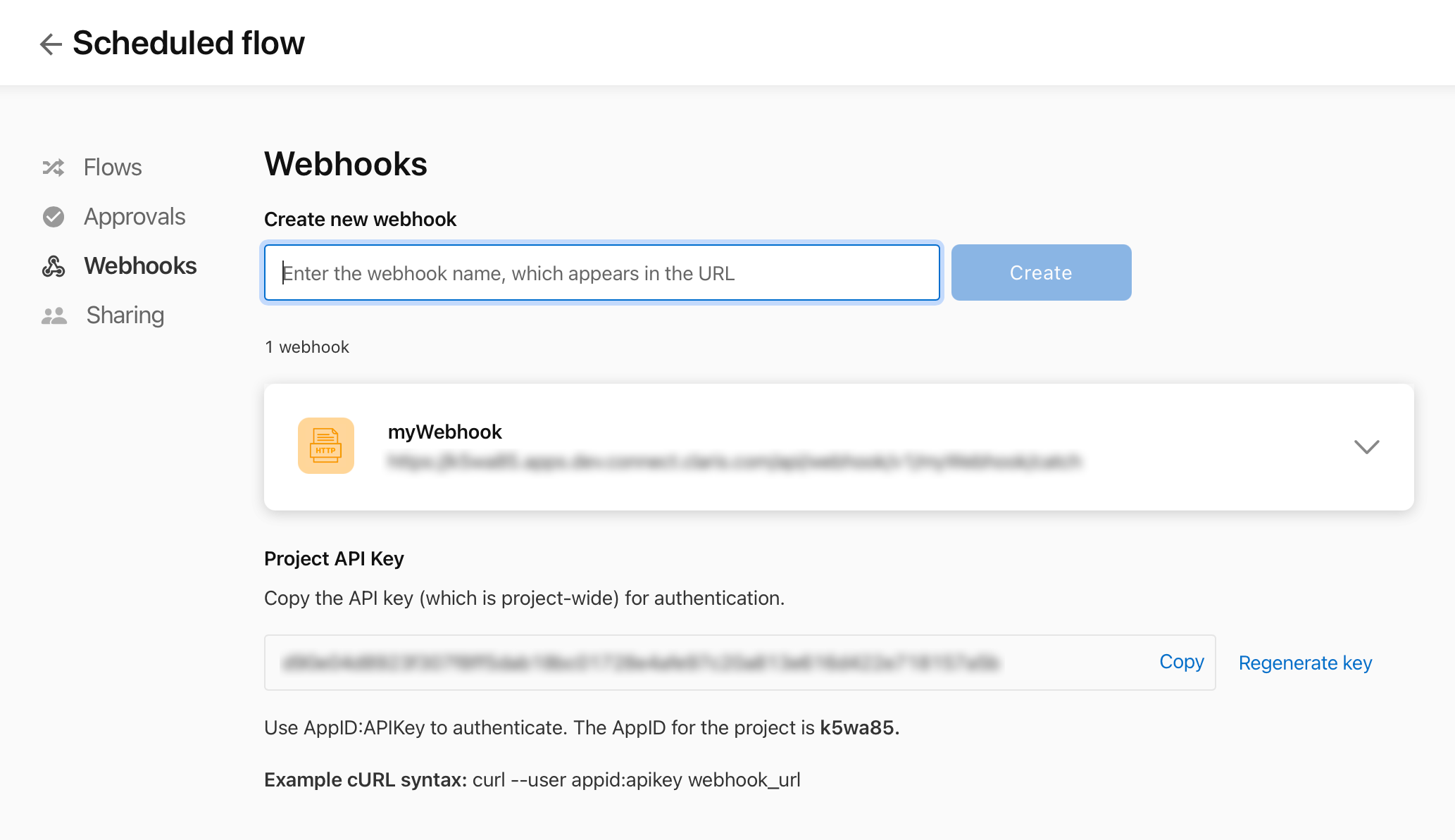Navigate to the Sharing section
The height and width of the screenshot is (840, 1455).
[x=124, y=315]
